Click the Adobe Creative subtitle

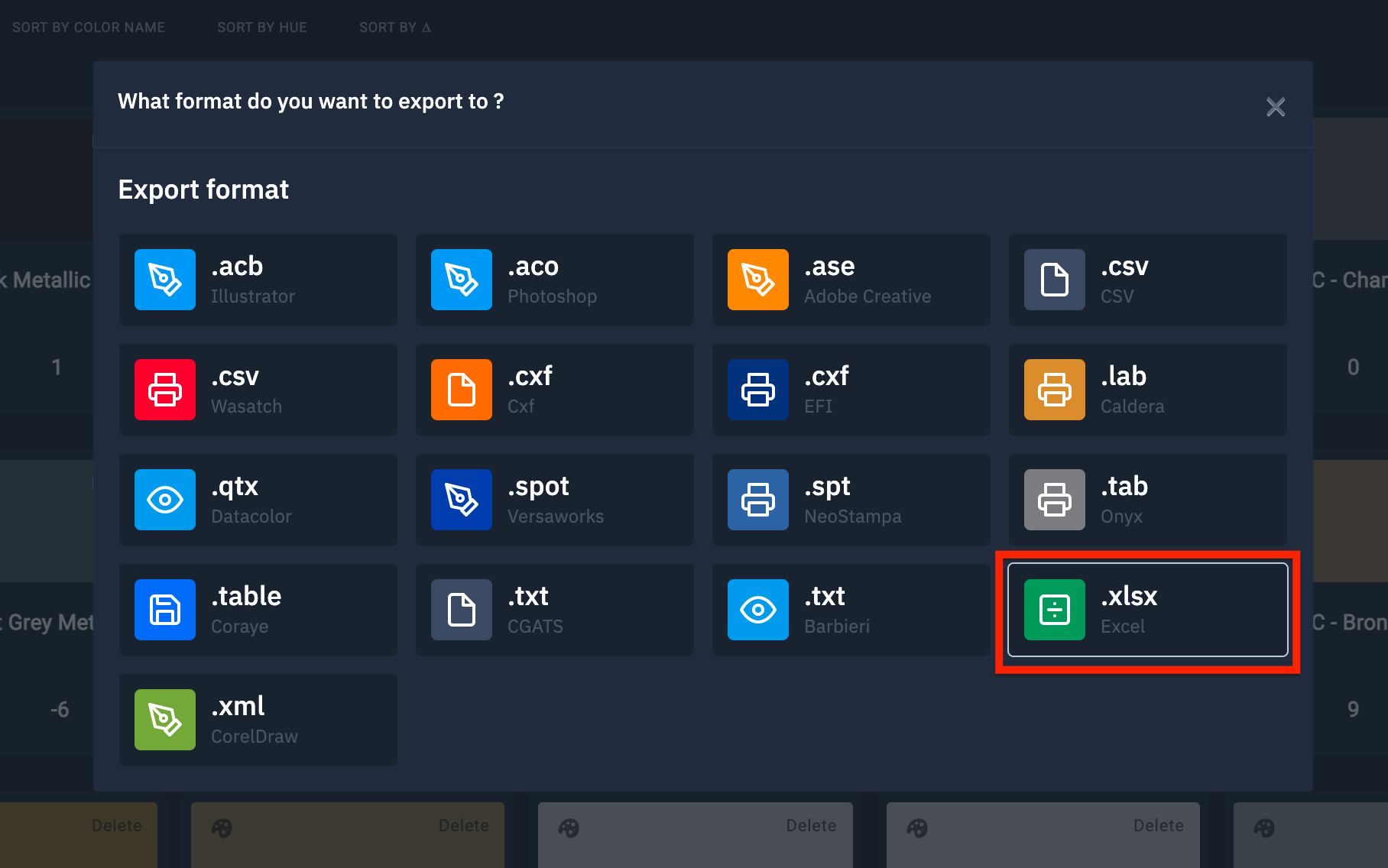coord(867,296)
